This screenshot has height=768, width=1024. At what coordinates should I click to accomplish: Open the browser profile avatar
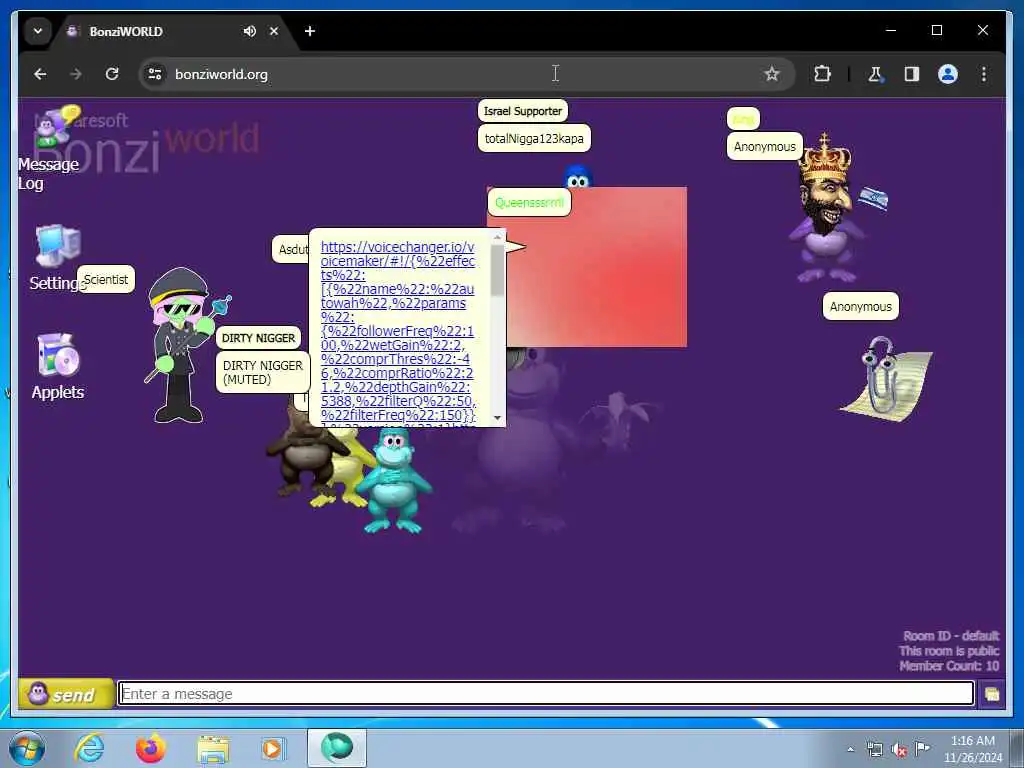948,74
